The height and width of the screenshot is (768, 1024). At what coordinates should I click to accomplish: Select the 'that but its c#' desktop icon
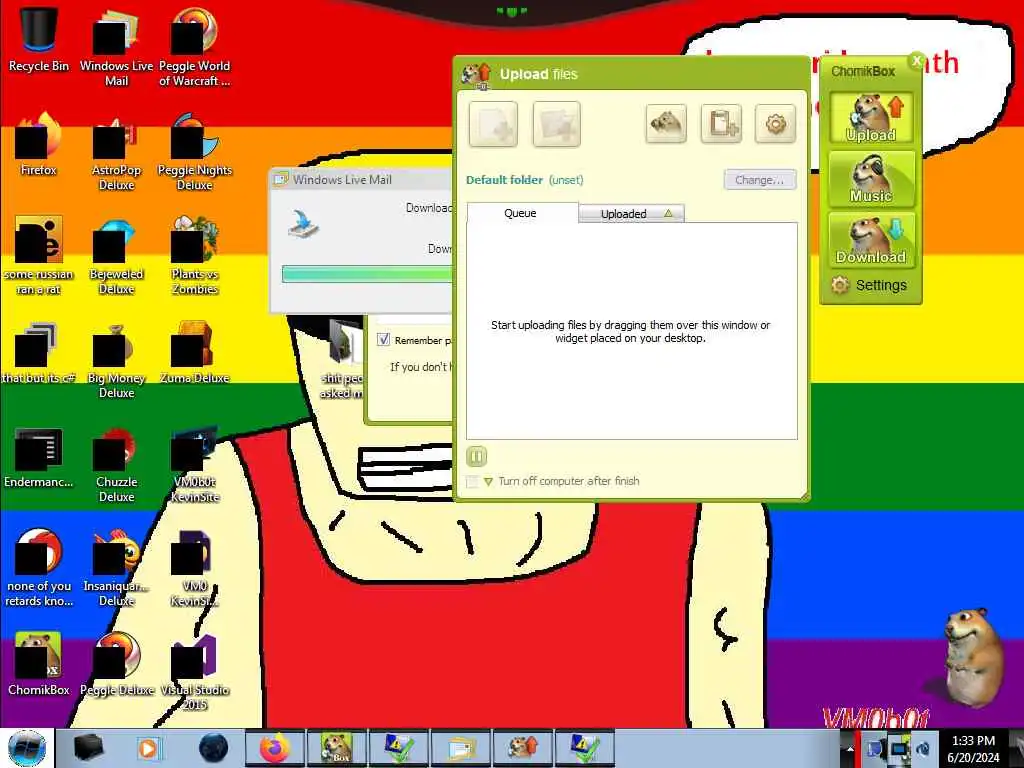[x=39, y=353]
